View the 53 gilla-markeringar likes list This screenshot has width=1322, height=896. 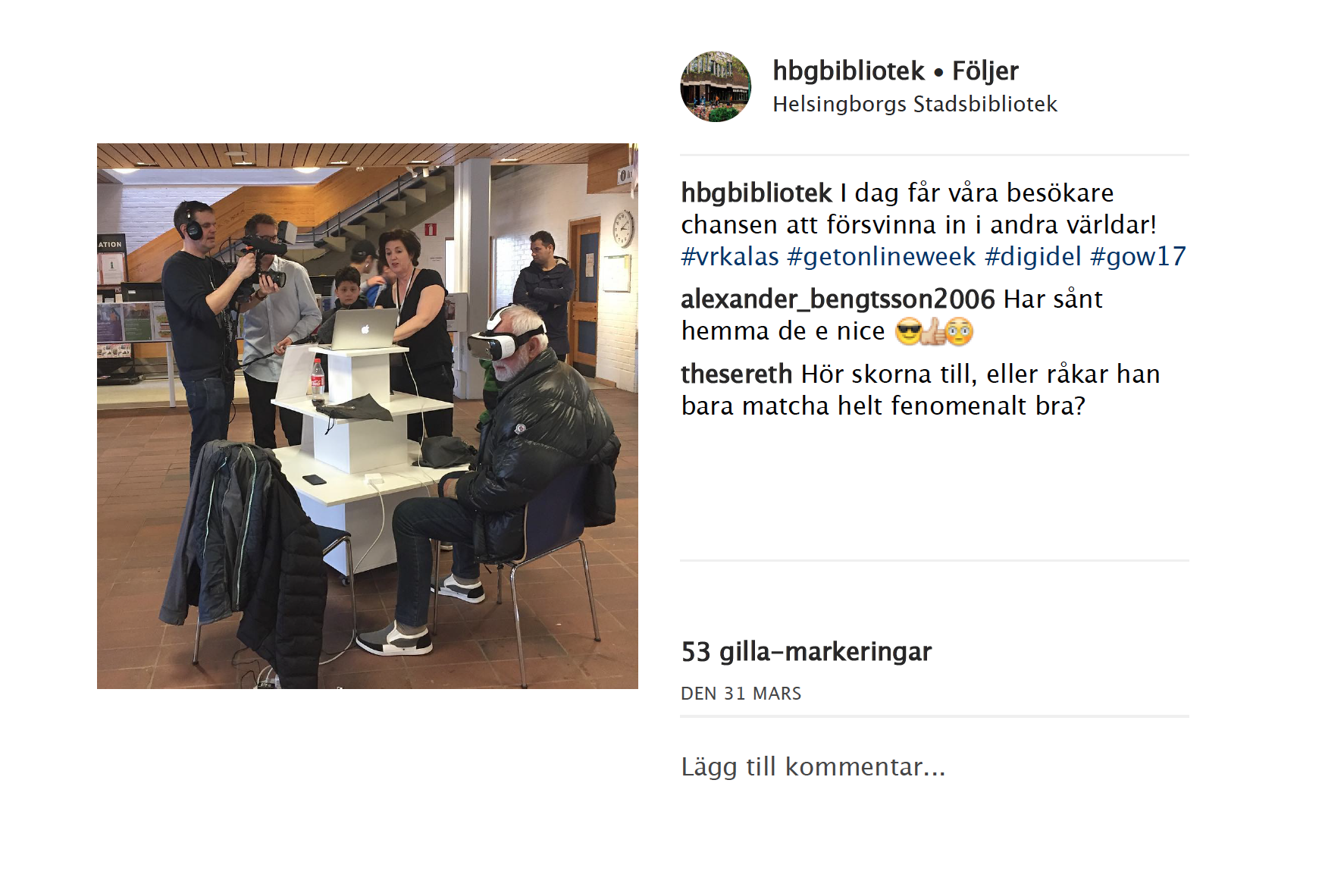tap(806, 651)
